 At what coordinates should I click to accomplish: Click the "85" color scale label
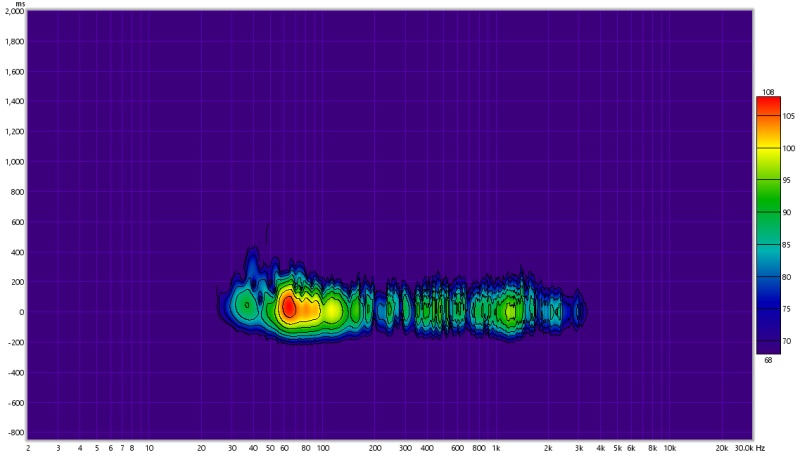(786, 245)
